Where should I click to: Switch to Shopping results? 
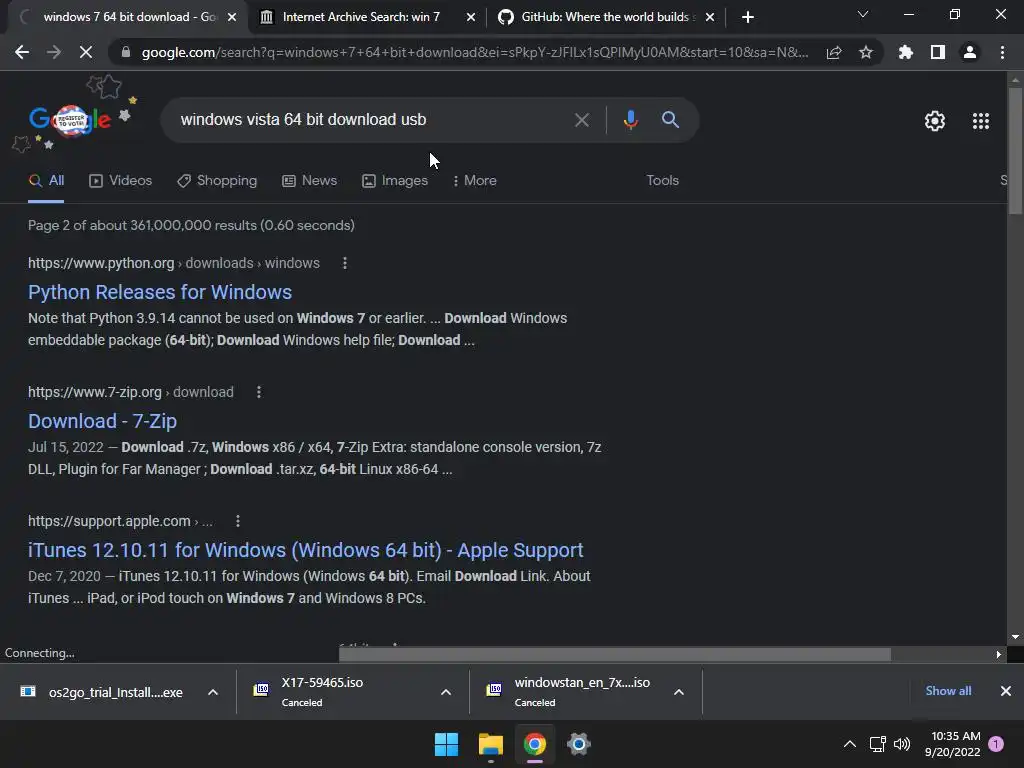tap(217, 181)
